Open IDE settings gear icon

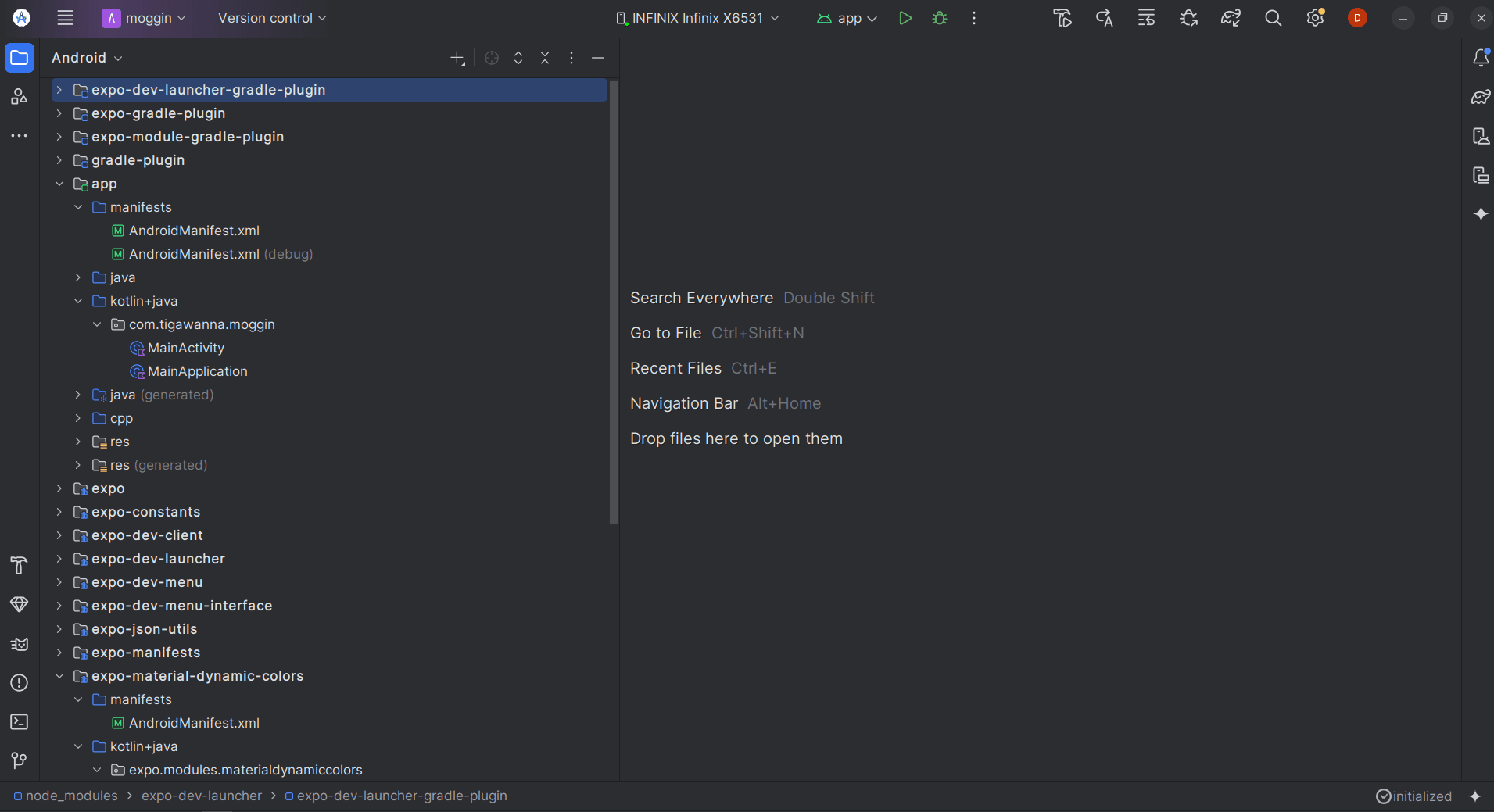[x=1315, y=18]
